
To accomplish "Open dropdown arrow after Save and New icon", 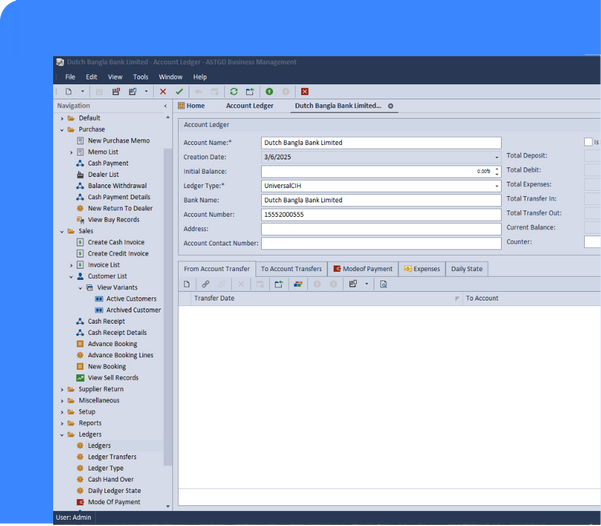I will tap(146, 92).
